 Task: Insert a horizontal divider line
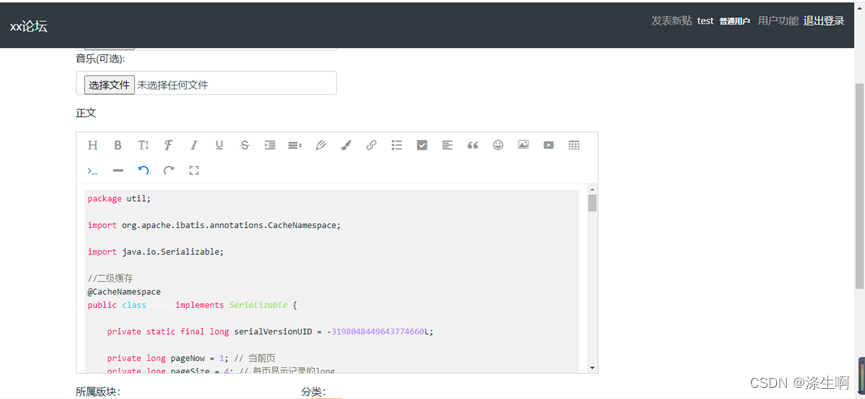[x=118, y=171]
